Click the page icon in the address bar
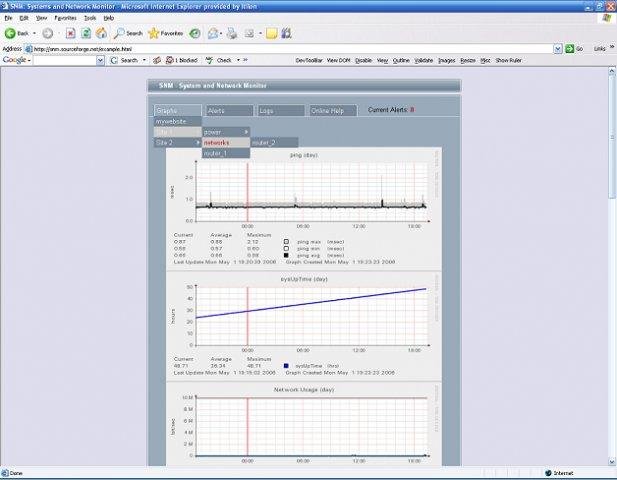The height and width of the screenshot is (480, 617). pyautogui.click(x=28, y=49)
